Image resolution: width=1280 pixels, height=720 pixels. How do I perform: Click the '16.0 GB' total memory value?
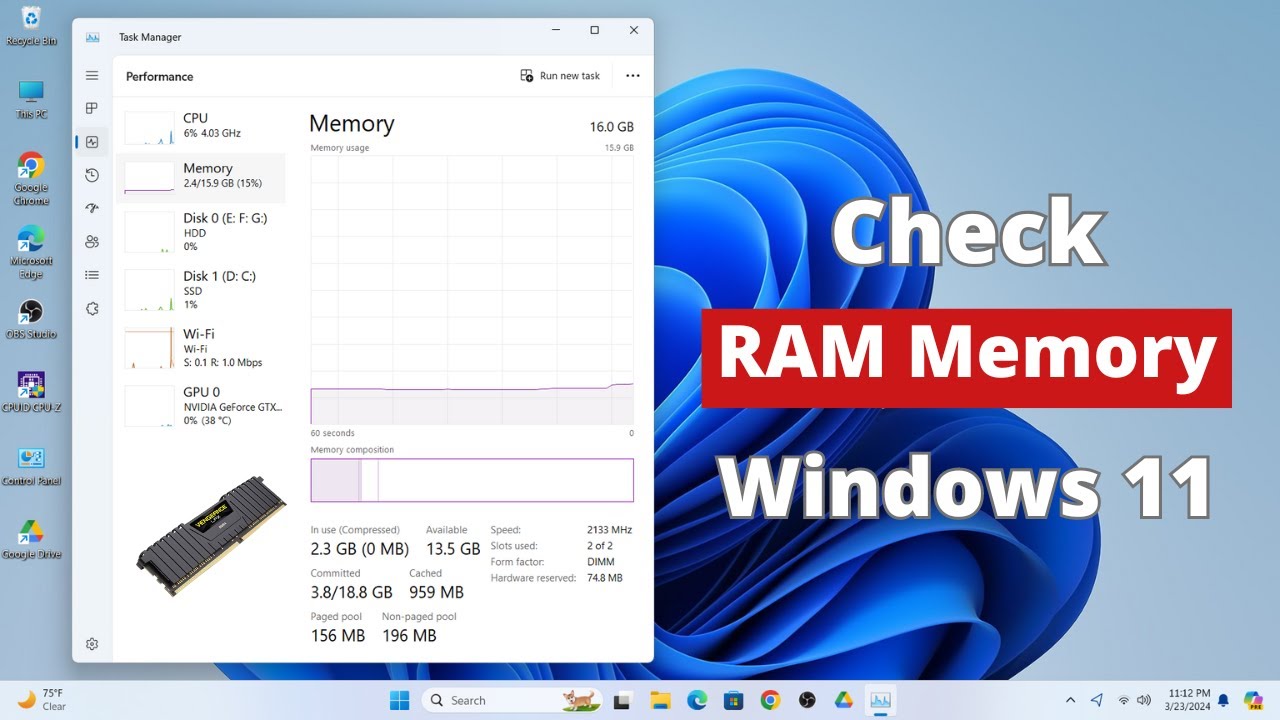click(612, 127)
